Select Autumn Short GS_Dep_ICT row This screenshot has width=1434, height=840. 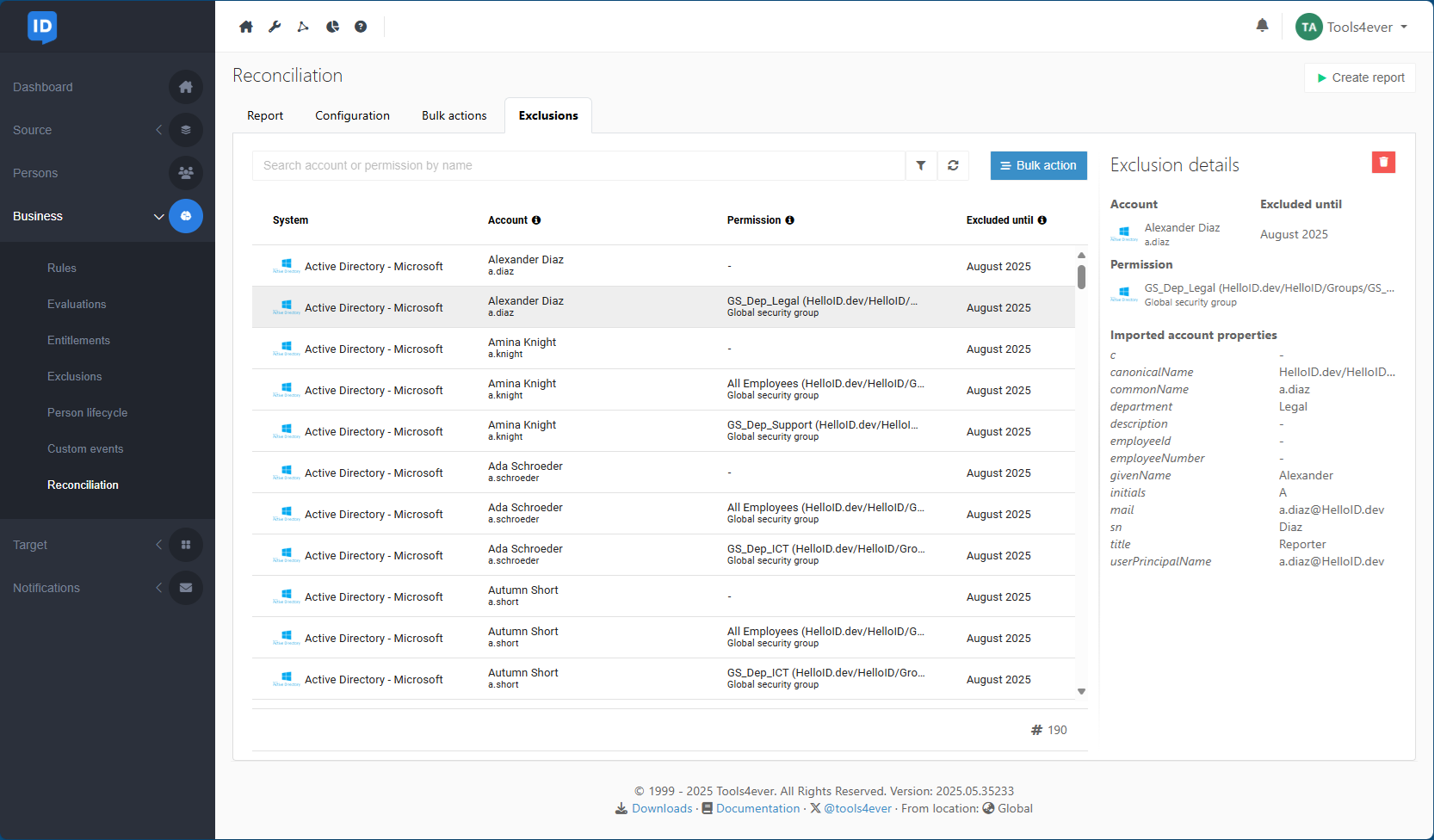(x=664, y=679)
